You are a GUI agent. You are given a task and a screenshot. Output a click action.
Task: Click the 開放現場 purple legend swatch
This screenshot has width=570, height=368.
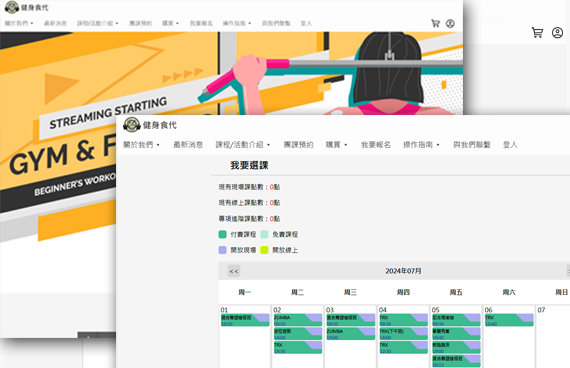[222, 250]
